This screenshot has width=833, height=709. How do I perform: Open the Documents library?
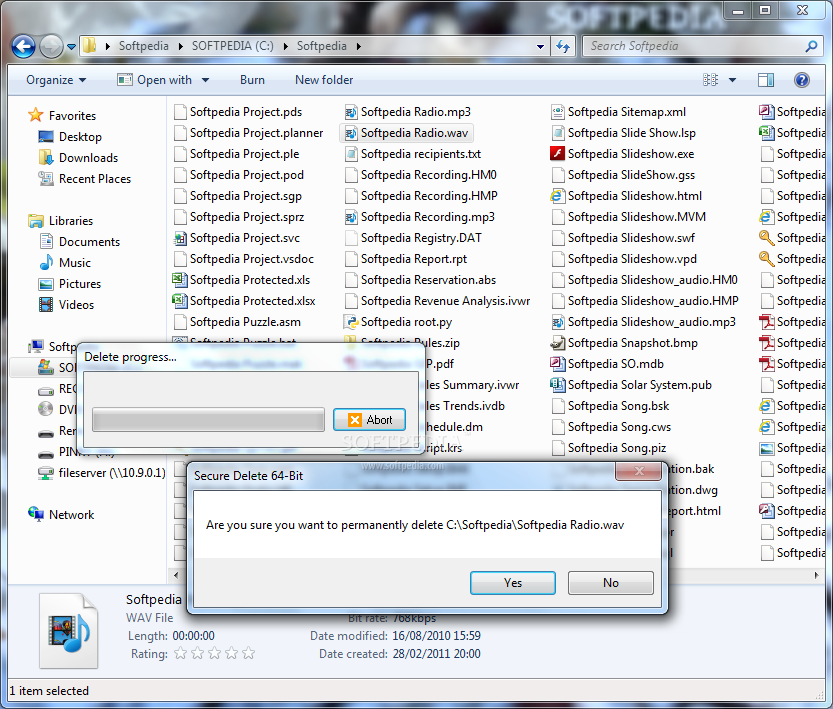click(x=79, y=242)
